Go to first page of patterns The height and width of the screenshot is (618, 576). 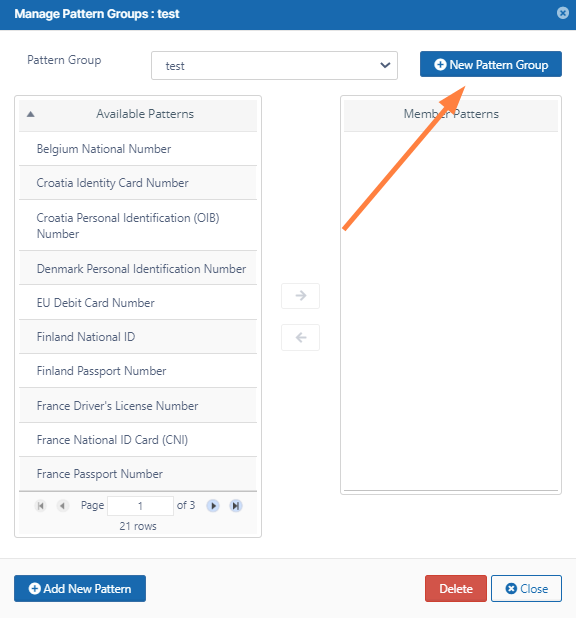coord(40,505)
